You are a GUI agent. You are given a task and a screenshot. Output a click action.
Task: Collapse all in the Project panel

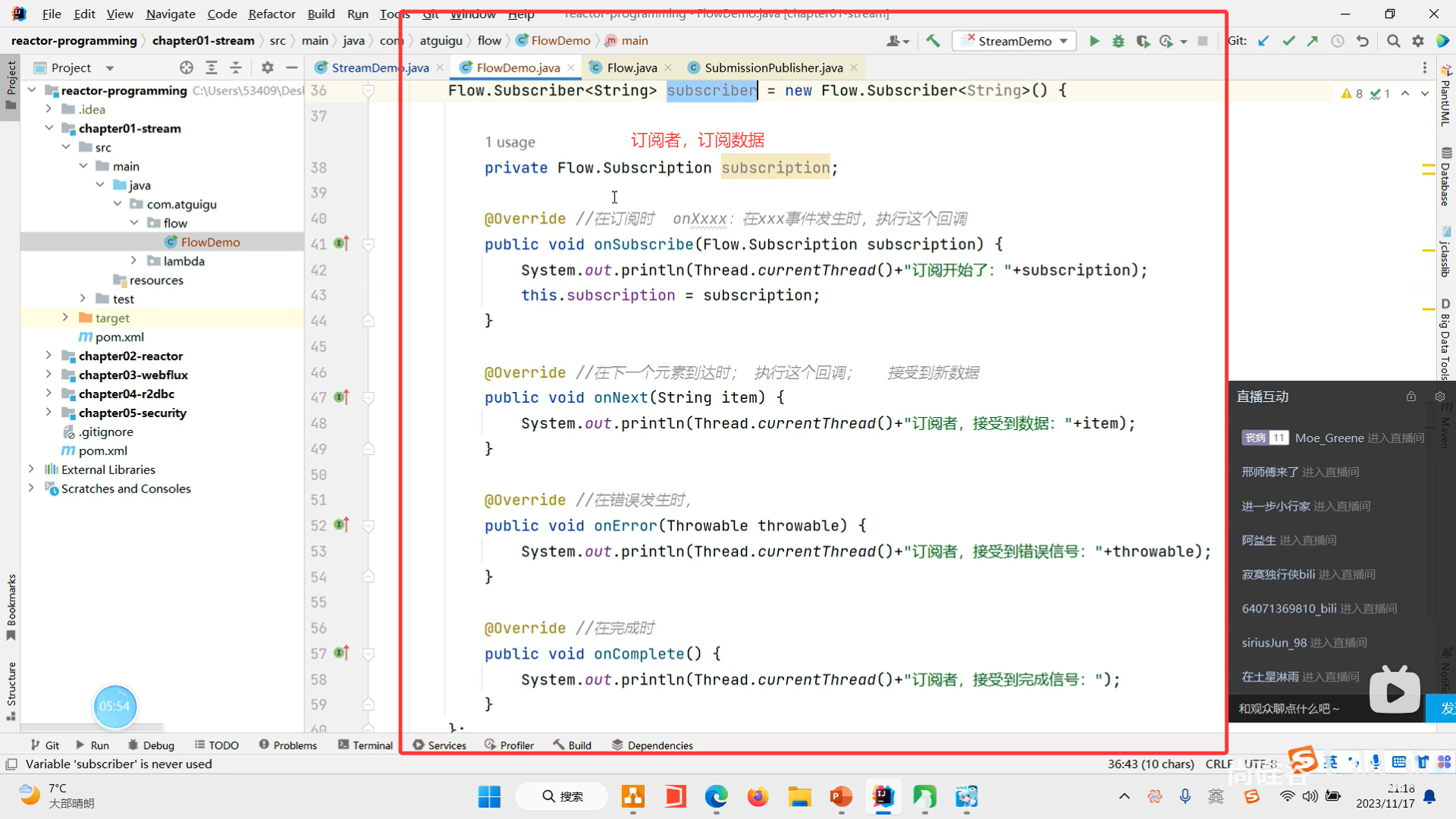(x=236, y=67)
